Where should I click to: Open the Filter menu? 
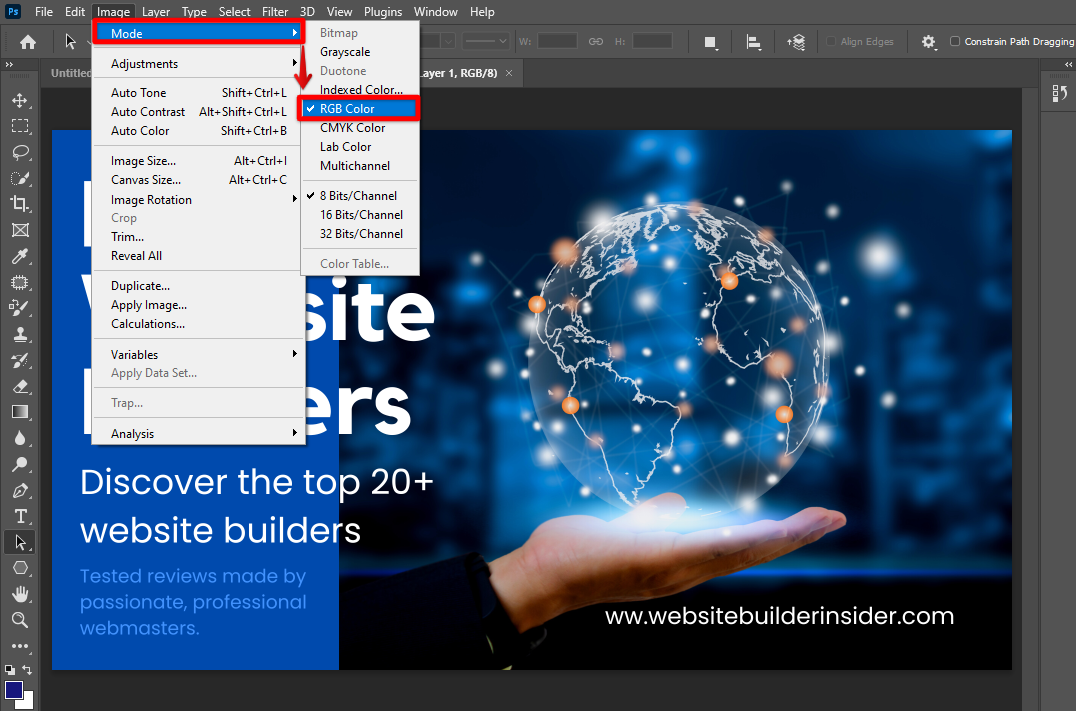[x=275, y=12]
